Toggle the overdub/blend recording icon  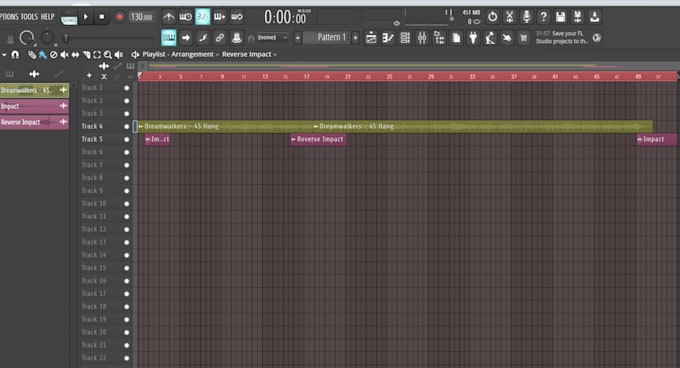(219, 17)
